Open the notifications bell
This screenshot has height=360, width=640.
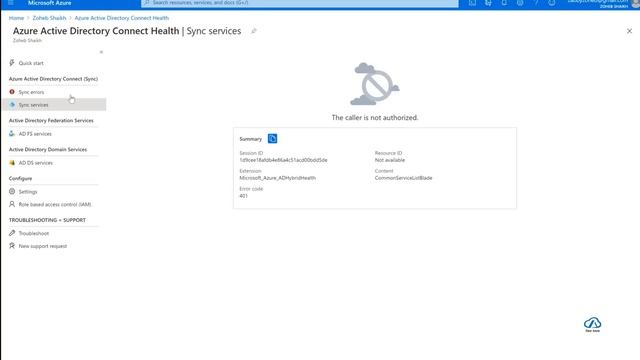504,2
